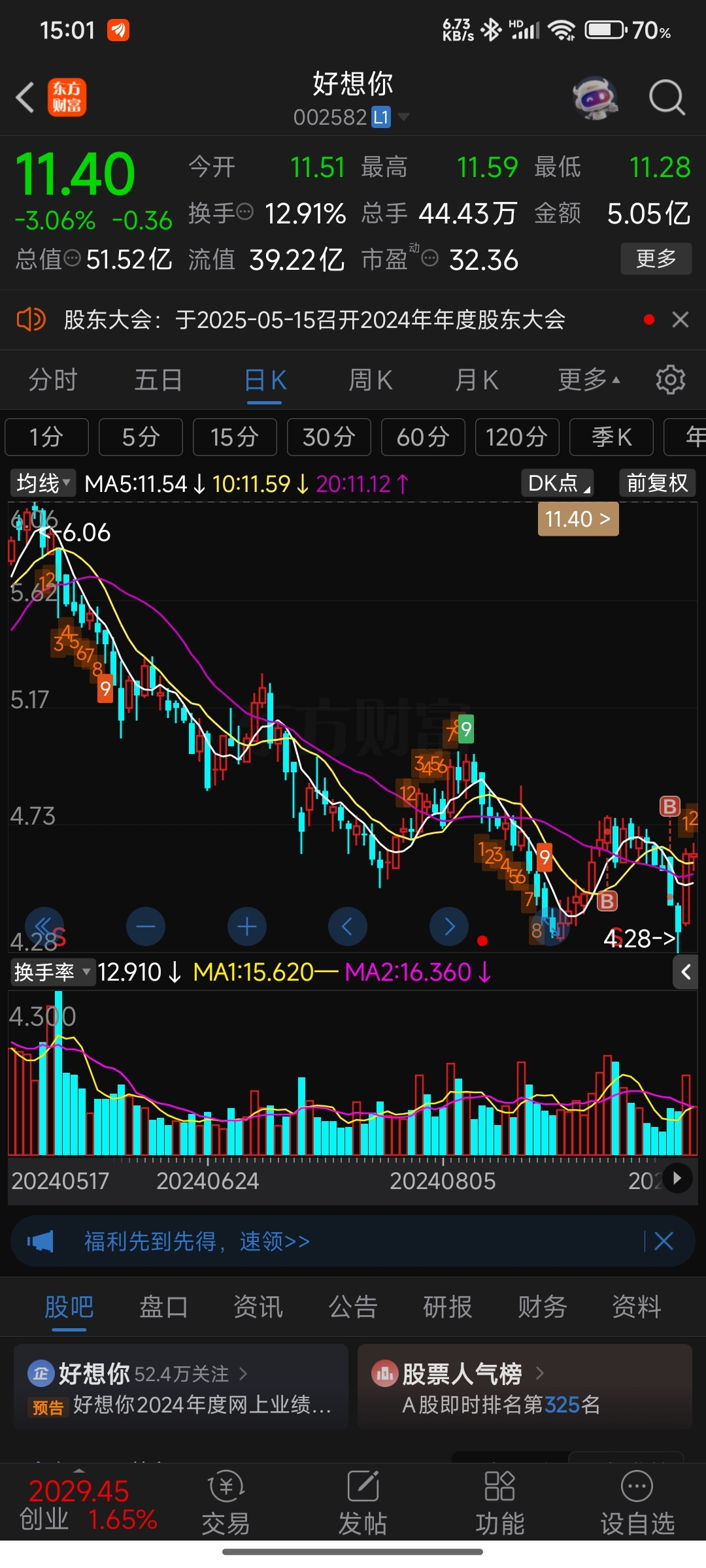The height and width of the screenshot is (1568, 706).
Task: Open the 福利先到先得 速领 link
Action: 197,1241
